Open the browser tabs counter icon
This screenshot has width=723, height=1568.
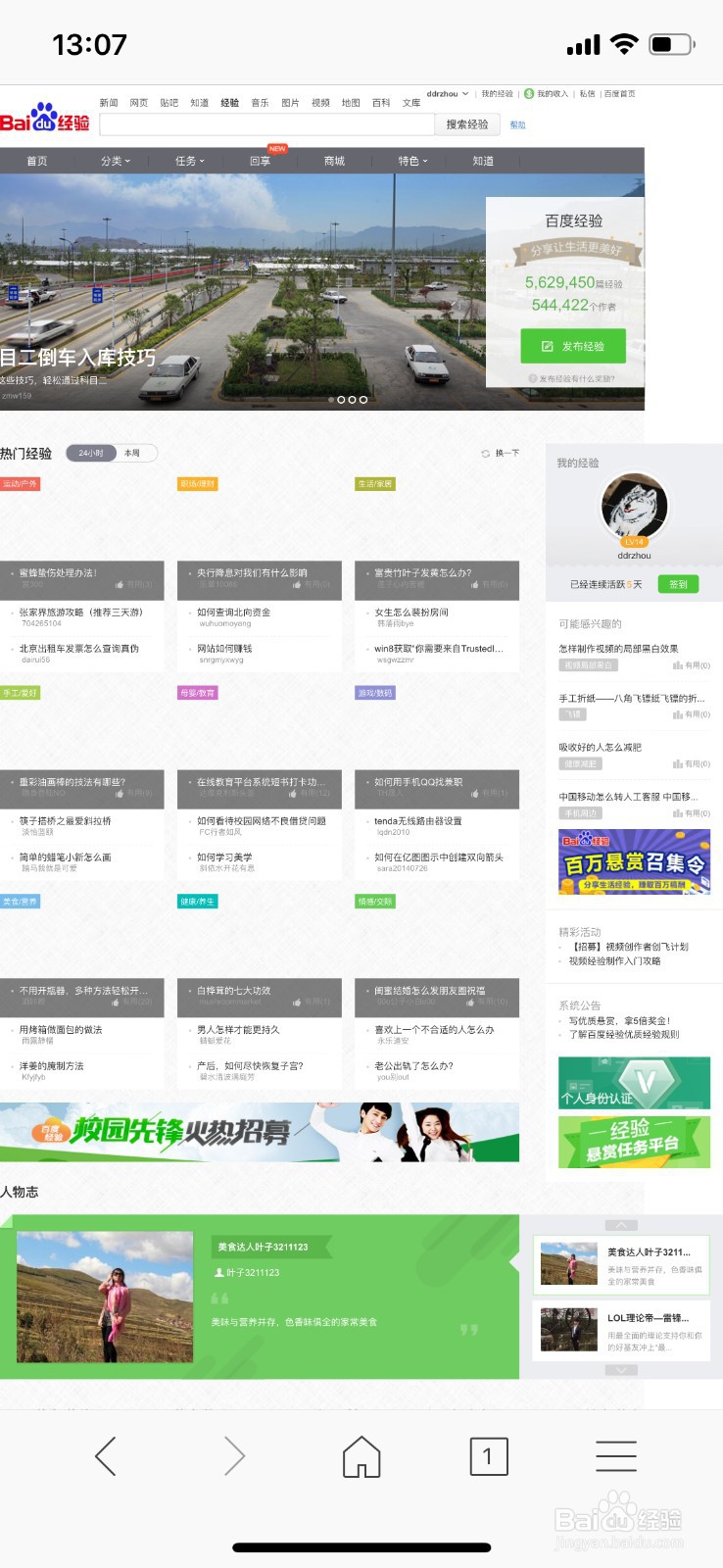[x=489, y=1456]
